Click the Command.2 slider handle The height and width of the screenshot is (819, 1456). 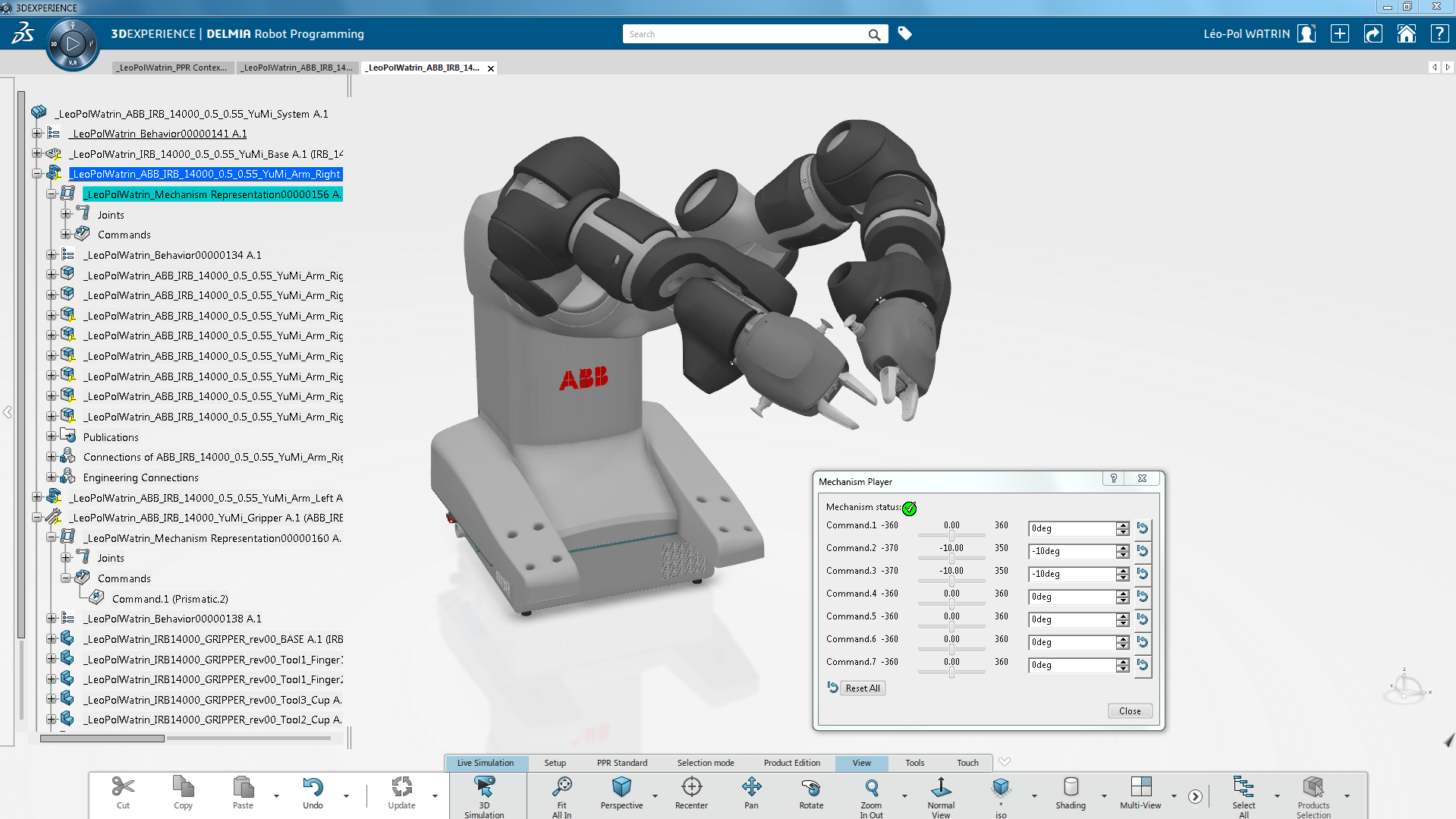pyautogui.click(x=951, y=559)
